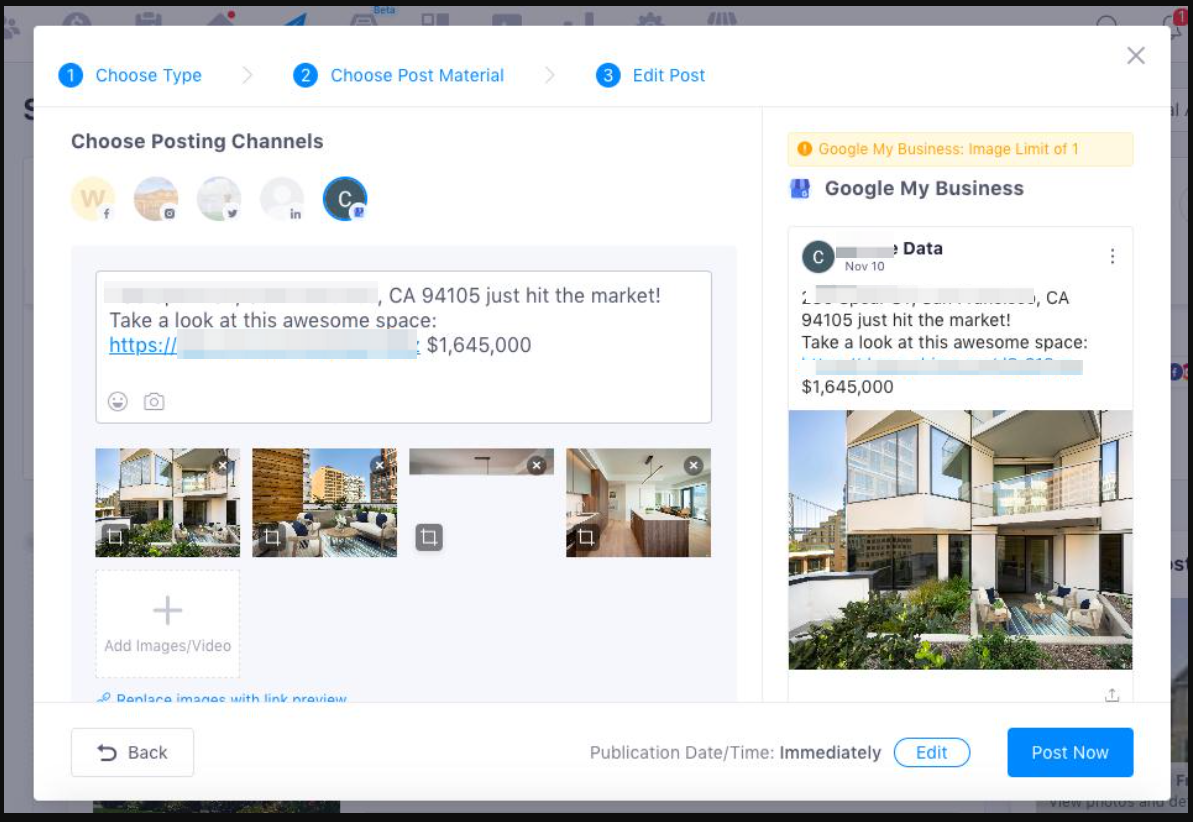Remove the second terrace image

[379, 465]
